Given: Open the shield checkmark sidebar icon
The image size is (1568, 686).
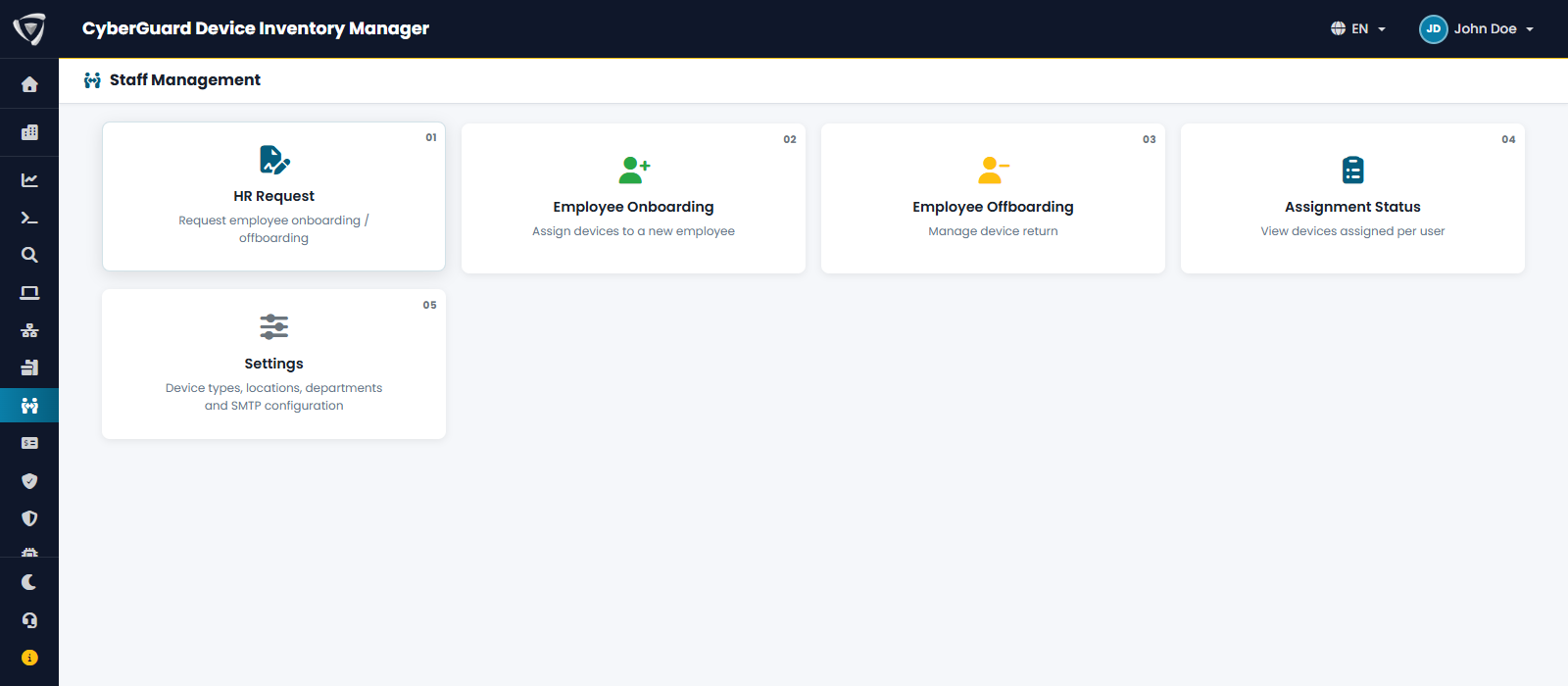Looking at the screenshot, I should (x=29, y=481).
